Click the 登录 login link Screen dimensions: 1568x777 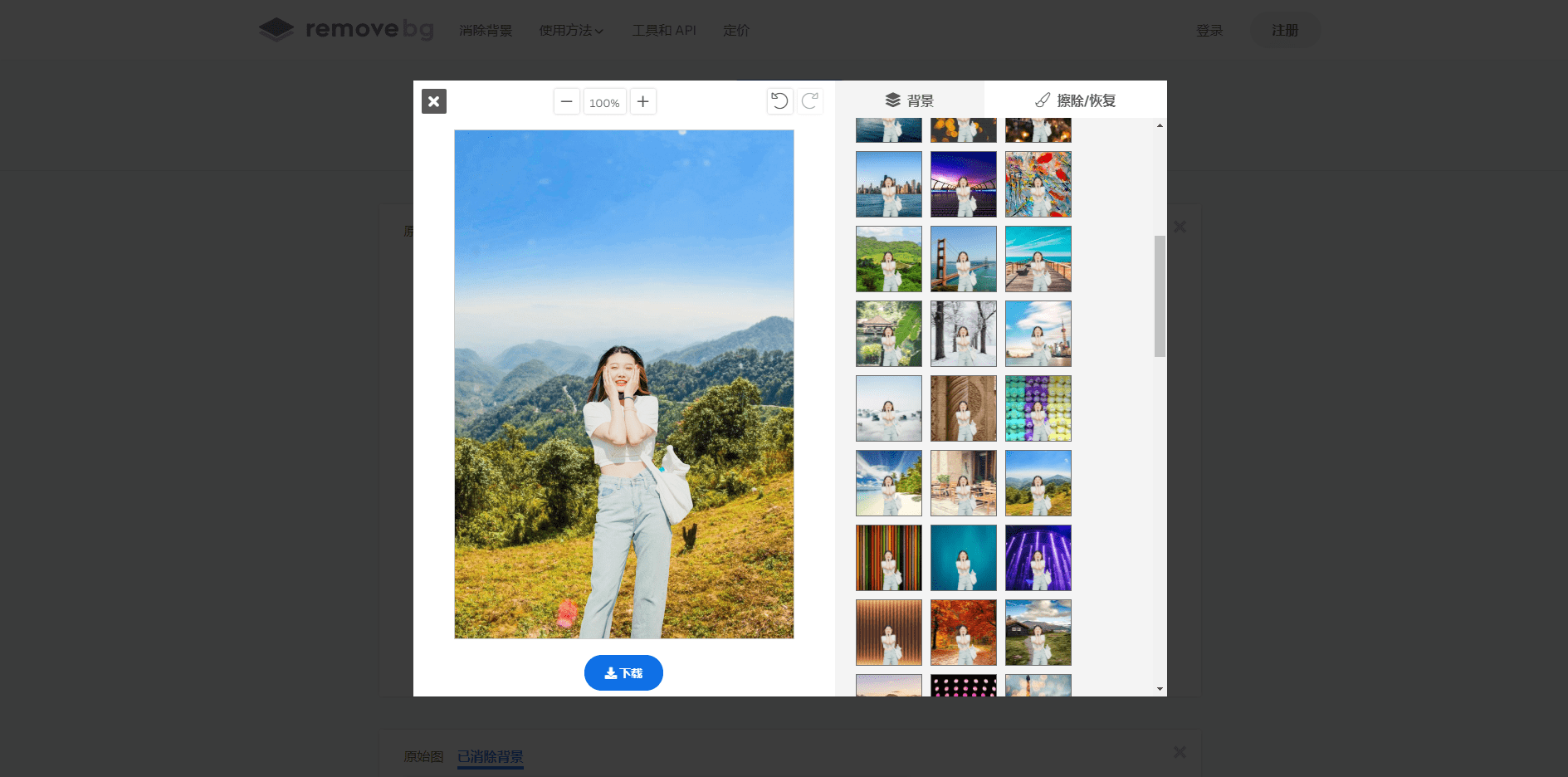click(1209, 30)
